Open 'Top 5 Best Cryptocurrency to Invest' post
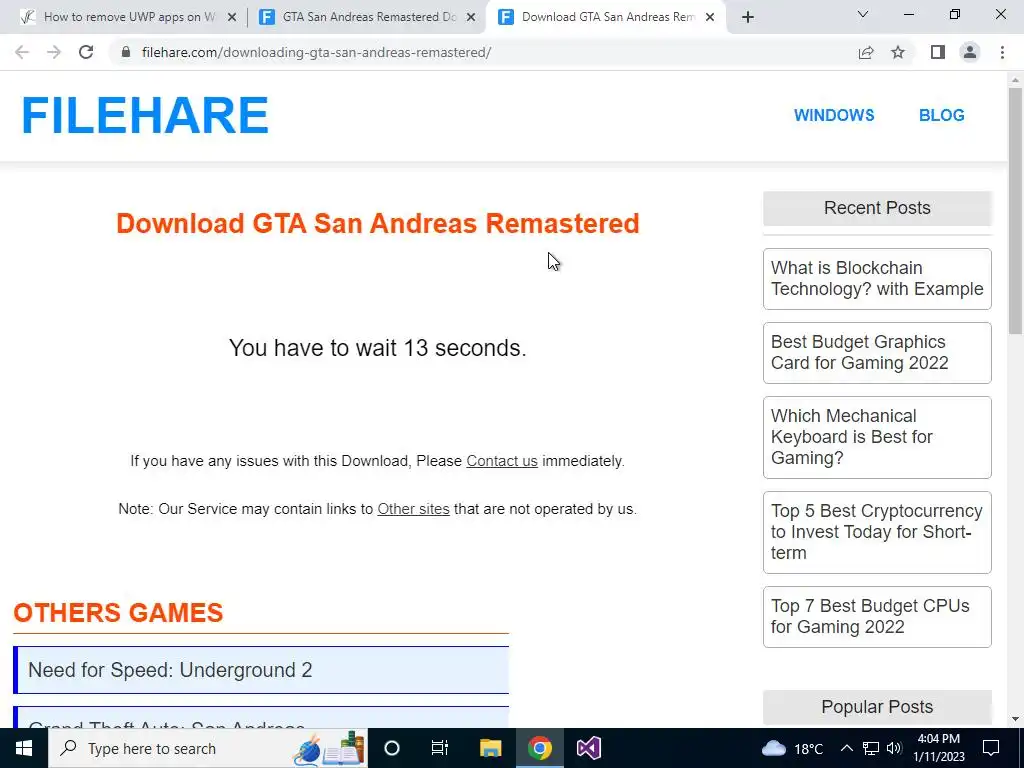 coord(877,532)
